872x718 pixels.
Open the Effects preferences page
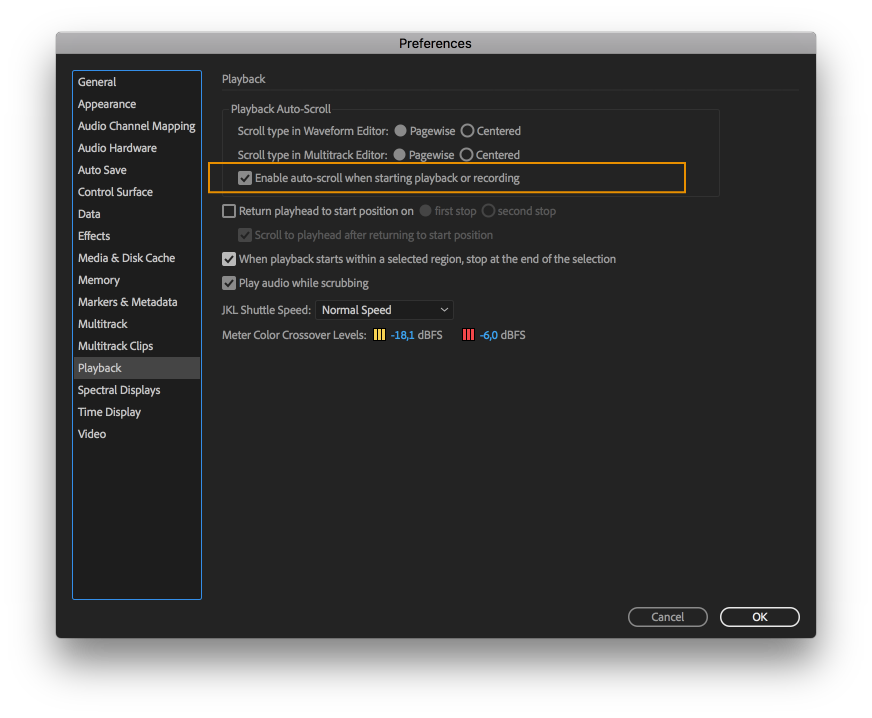(x=94, y=236)
